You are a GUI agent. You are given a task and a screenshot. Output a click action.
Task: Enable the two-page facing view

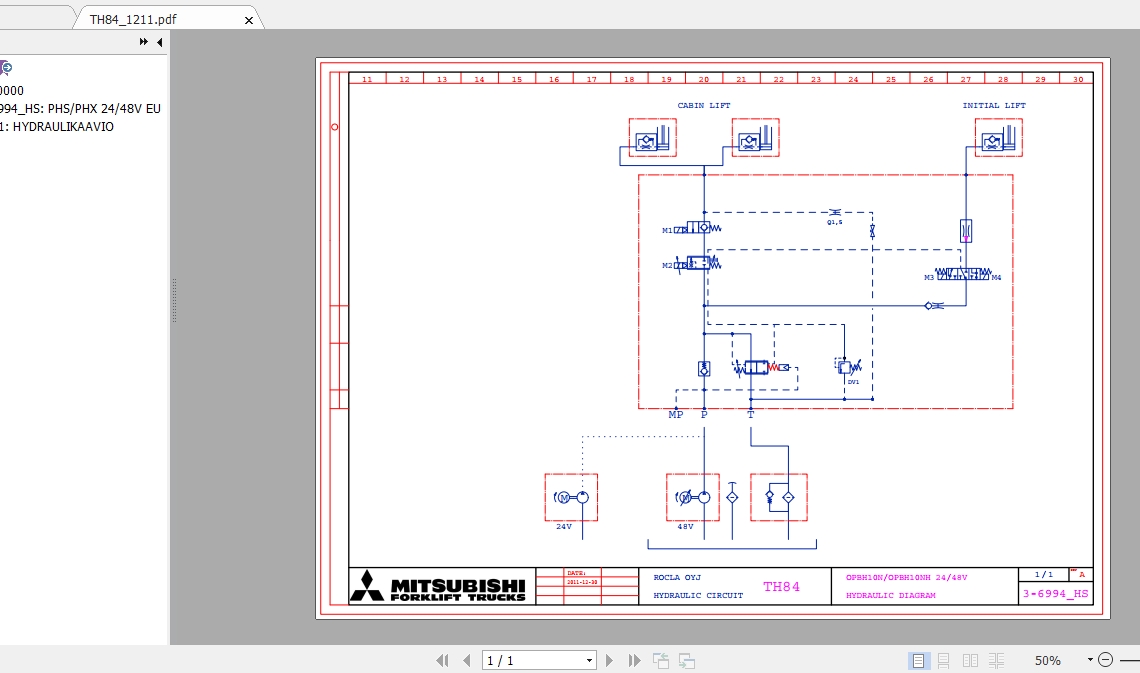(x=969, y=660)
